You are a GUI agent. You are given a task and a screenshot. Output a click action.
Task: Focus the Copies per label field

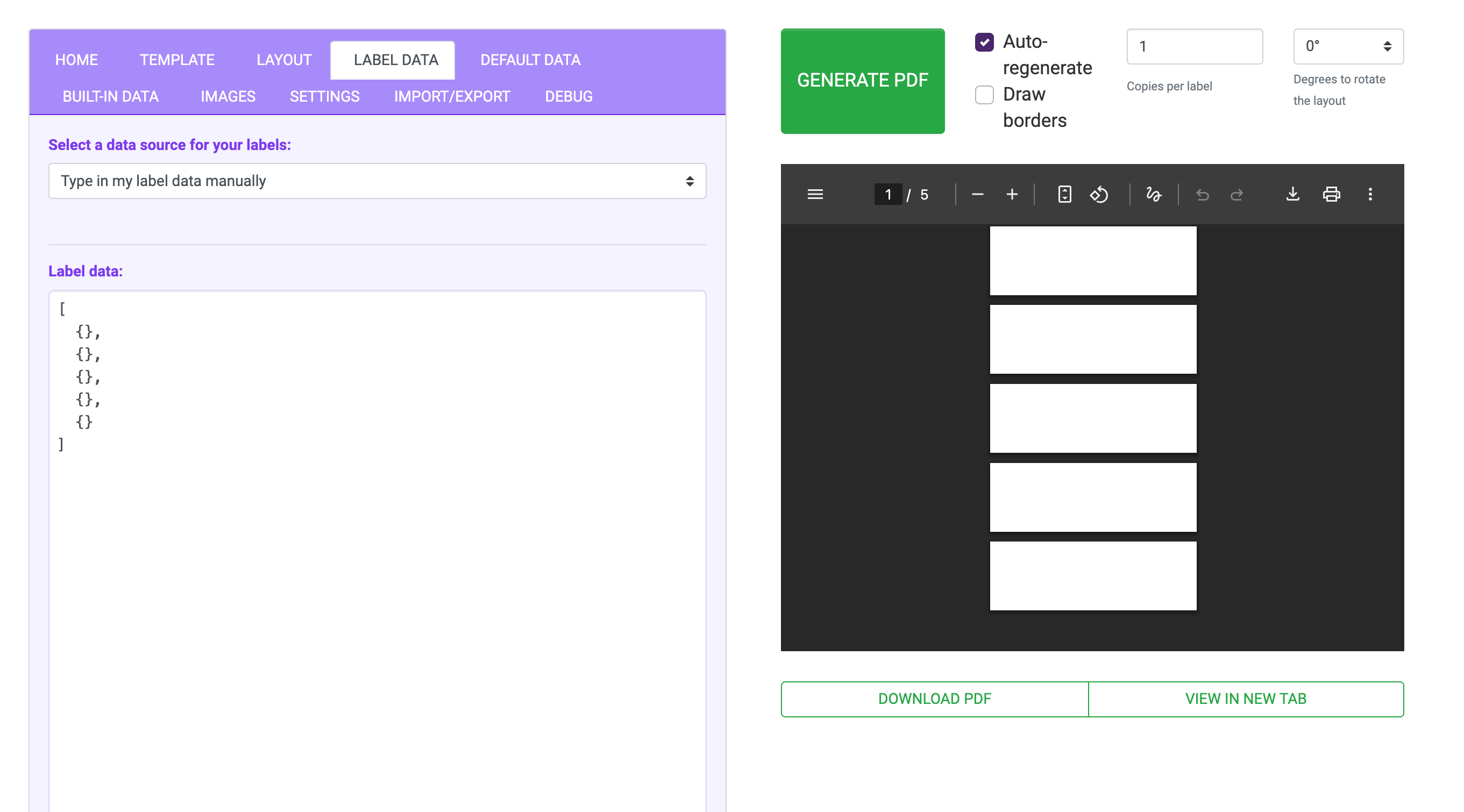click(x=1194, y=46)
